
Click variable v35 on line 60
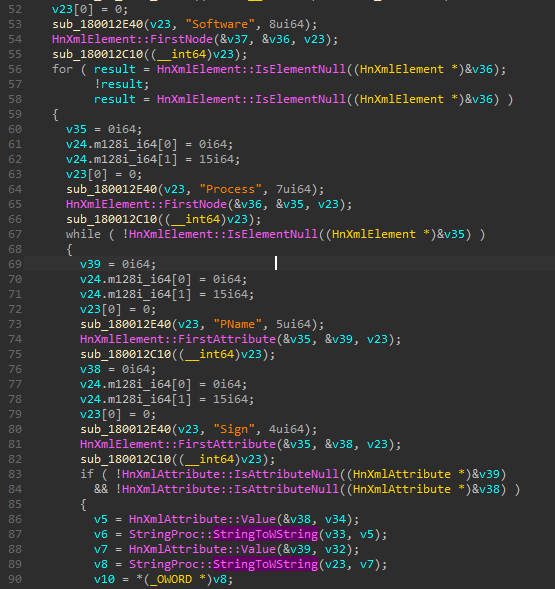76,129
